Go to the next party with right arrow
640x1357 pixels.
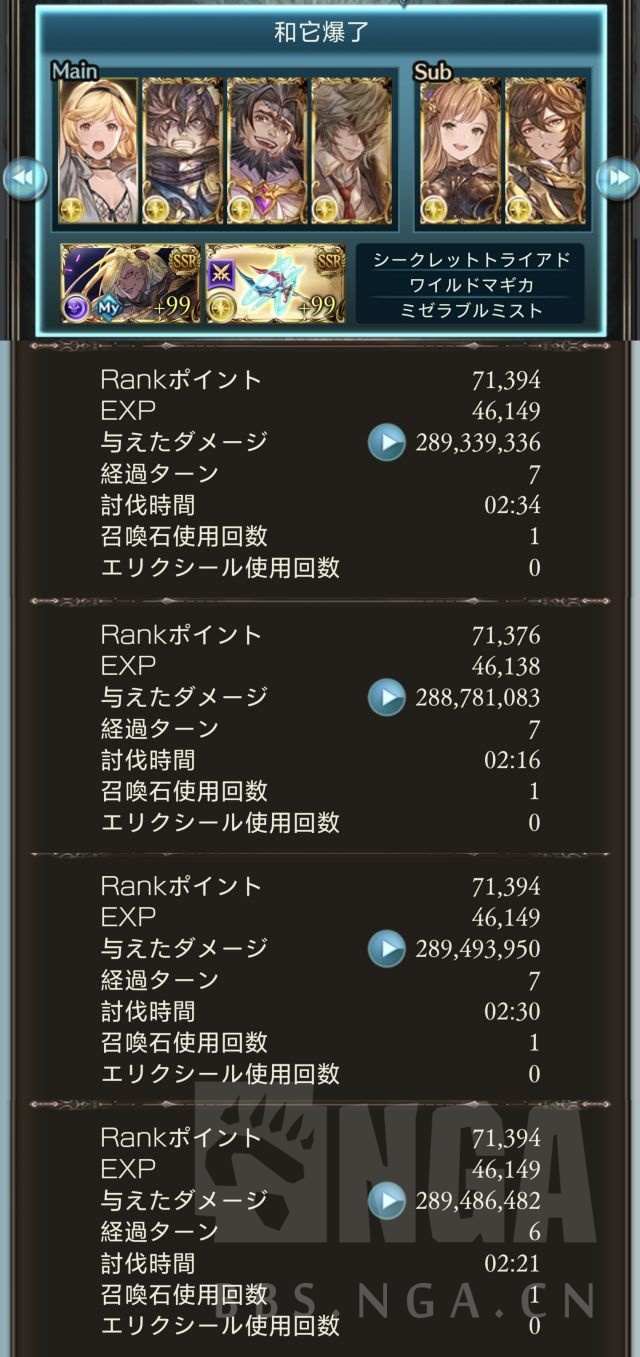(616, 179)
